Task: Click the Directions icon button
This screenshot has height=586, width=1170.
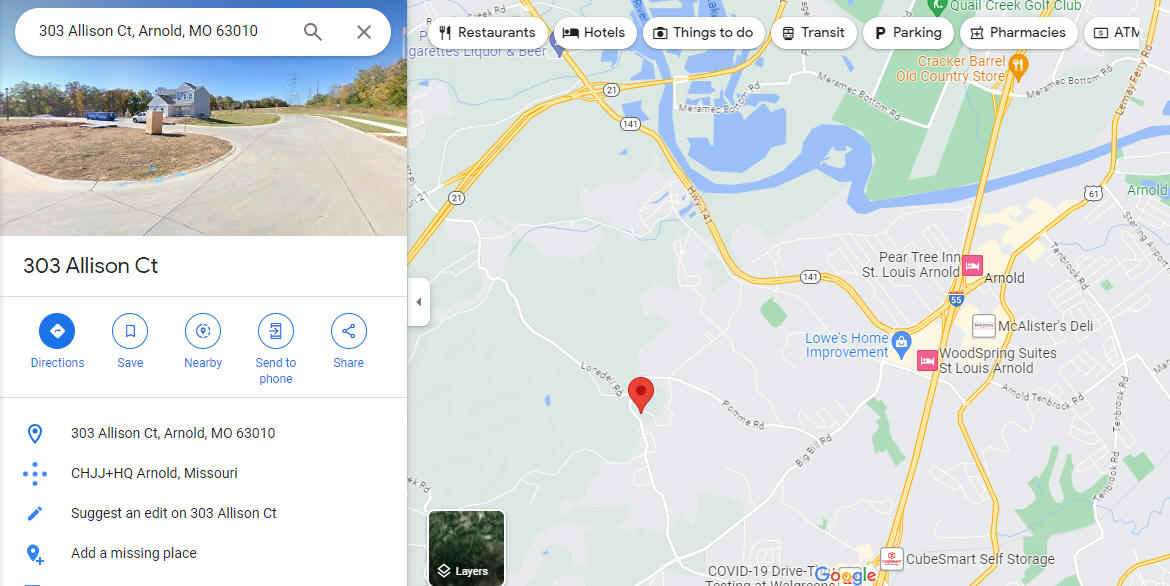Action: pos(57,331)
